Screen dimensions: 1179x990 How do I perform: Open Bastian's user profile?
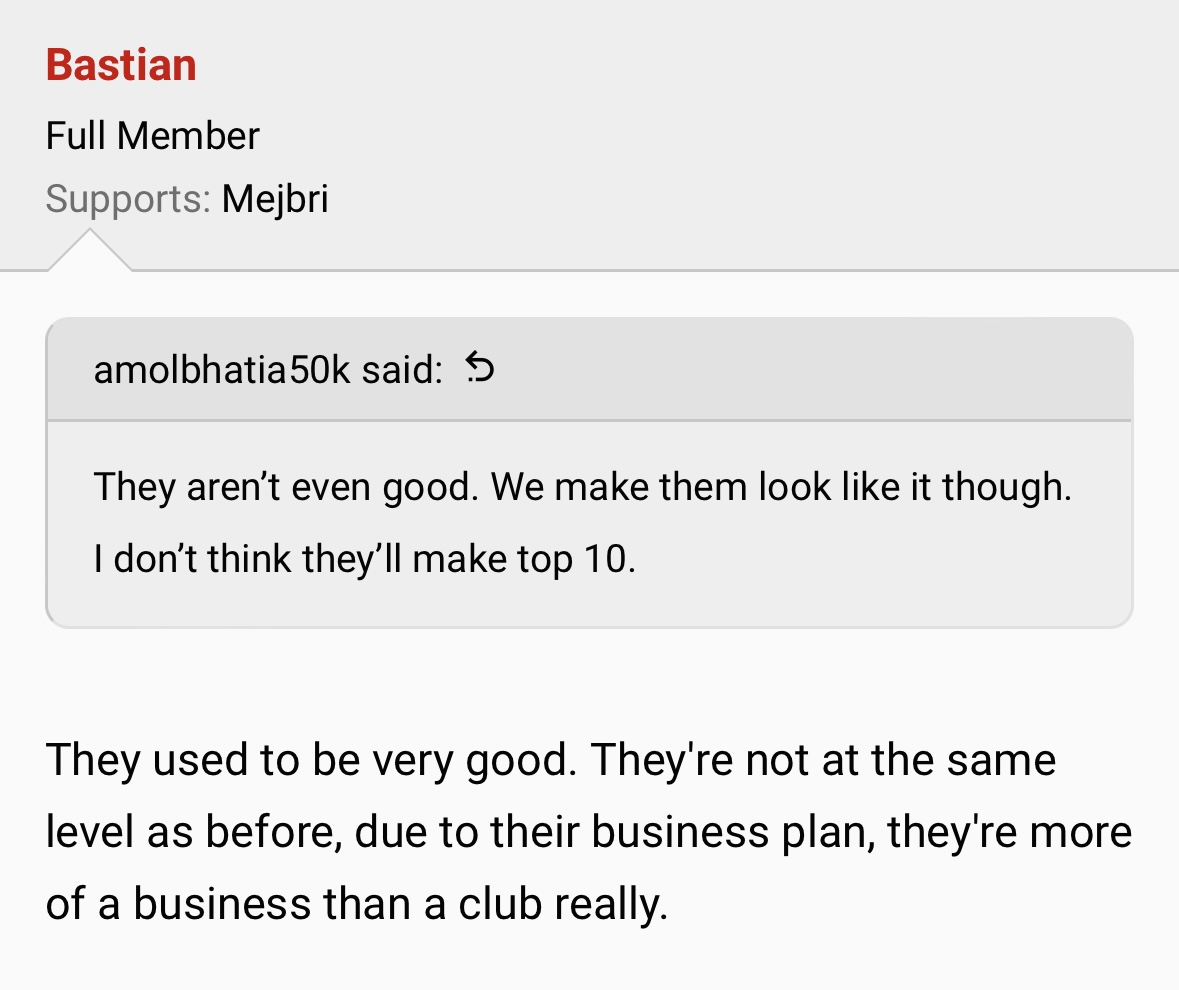tap(121, 65)
